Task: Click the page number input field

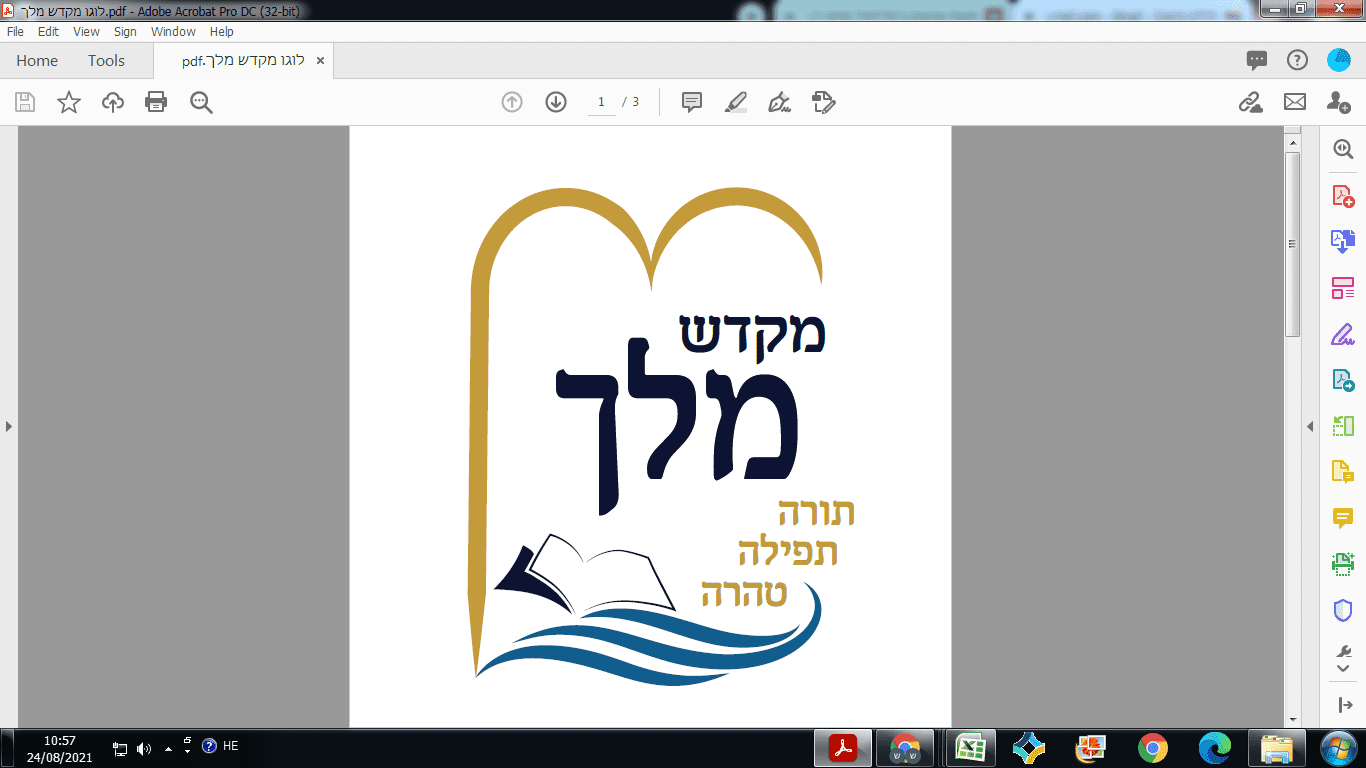Action: coord(601,102)
